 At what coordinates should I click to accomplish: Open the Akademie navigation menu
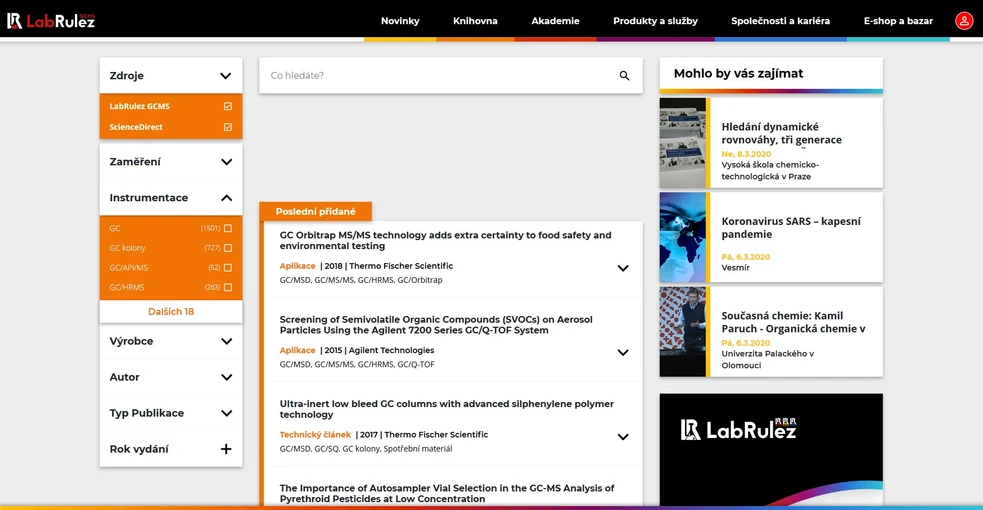[555, 21]
